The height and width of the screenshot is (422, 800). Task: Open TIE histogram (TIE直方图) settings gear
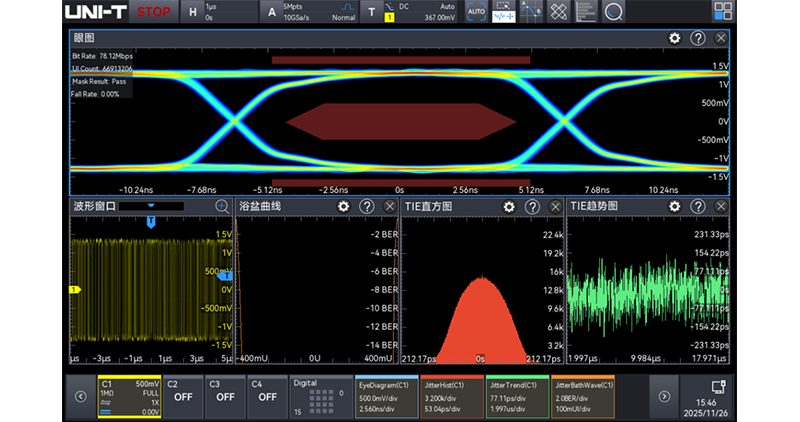coord(508,206)
